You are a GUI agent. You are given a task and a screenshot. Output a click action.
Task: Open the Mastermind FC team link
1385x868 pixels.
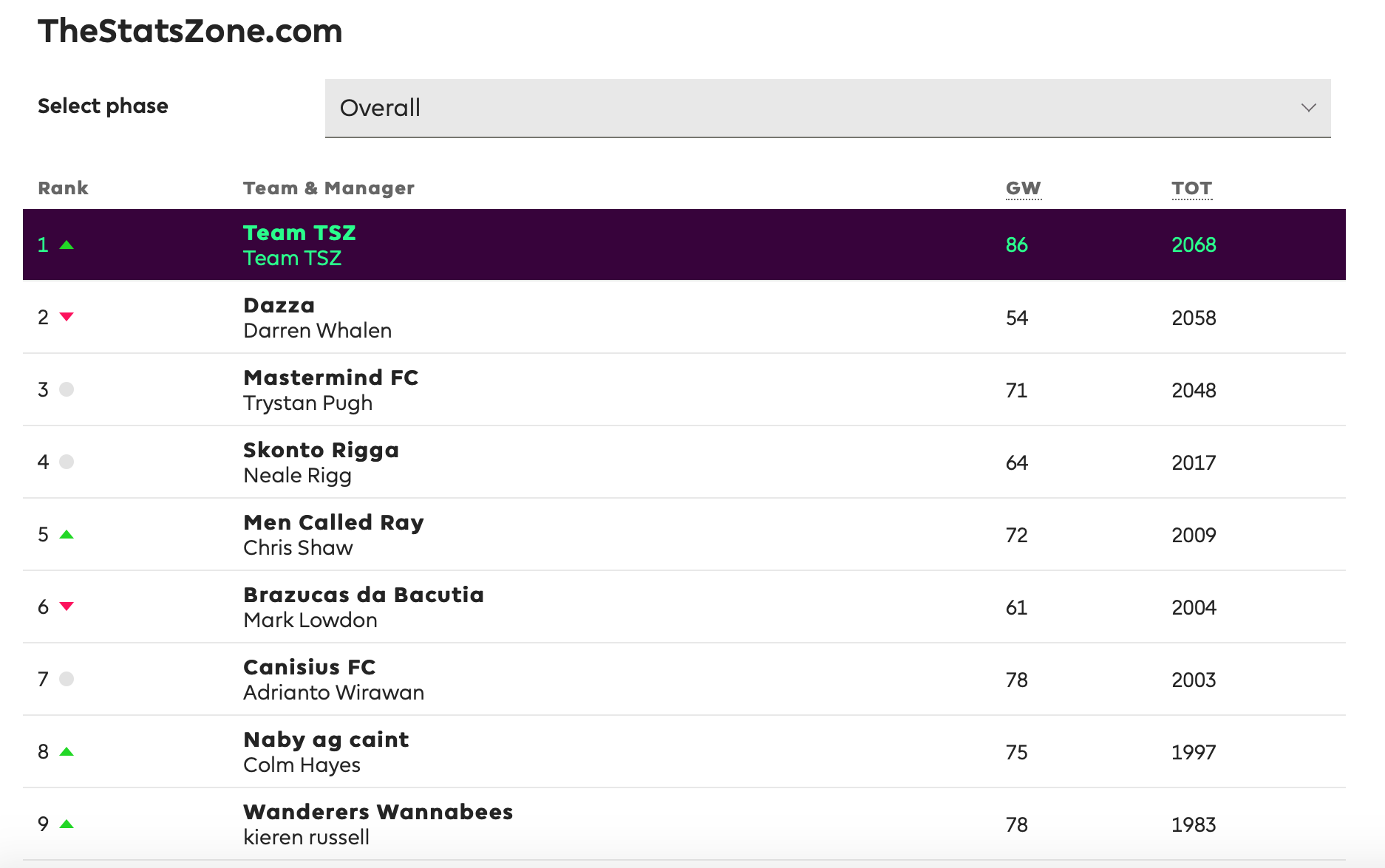331,377
